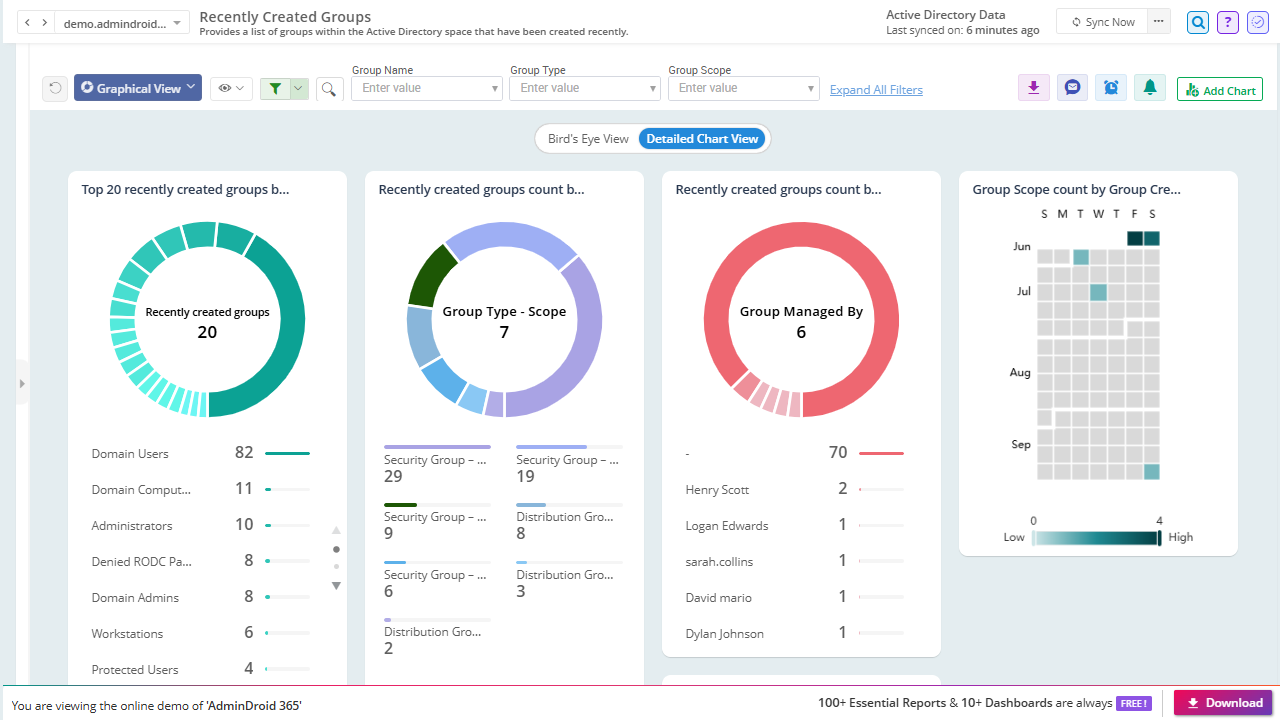Screen dimensions: 1280x720
Task: Click the Protected Users legend row
Action: [x=200, y=669]
